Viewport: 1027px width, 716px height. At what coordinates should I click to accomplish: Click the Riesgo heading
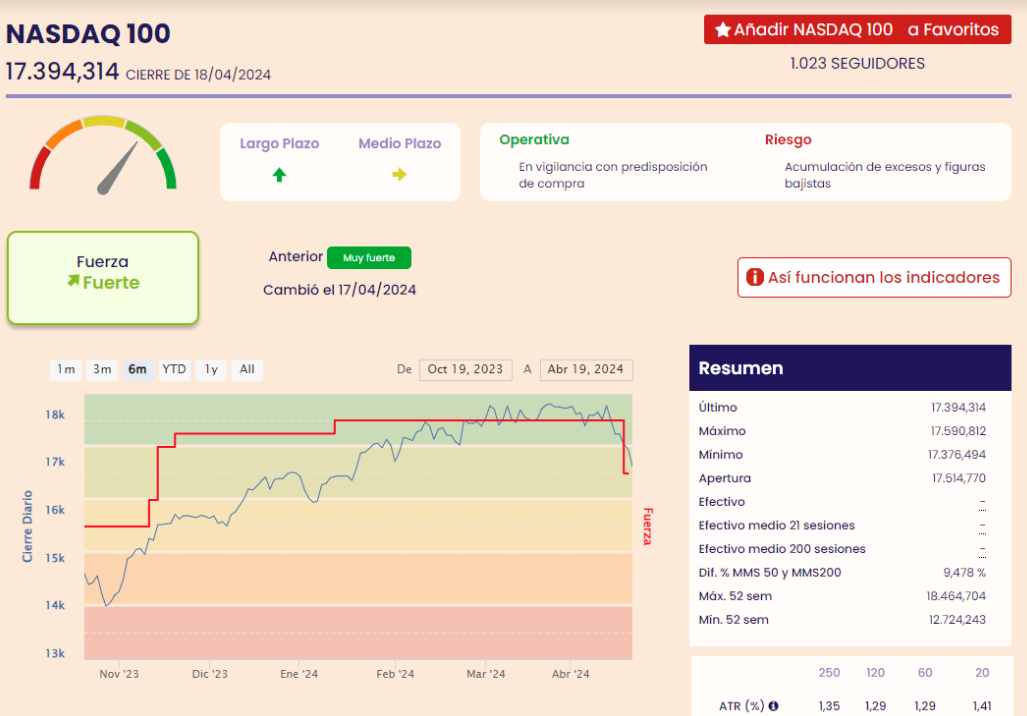pyautogui.click(x=788, y=140)
